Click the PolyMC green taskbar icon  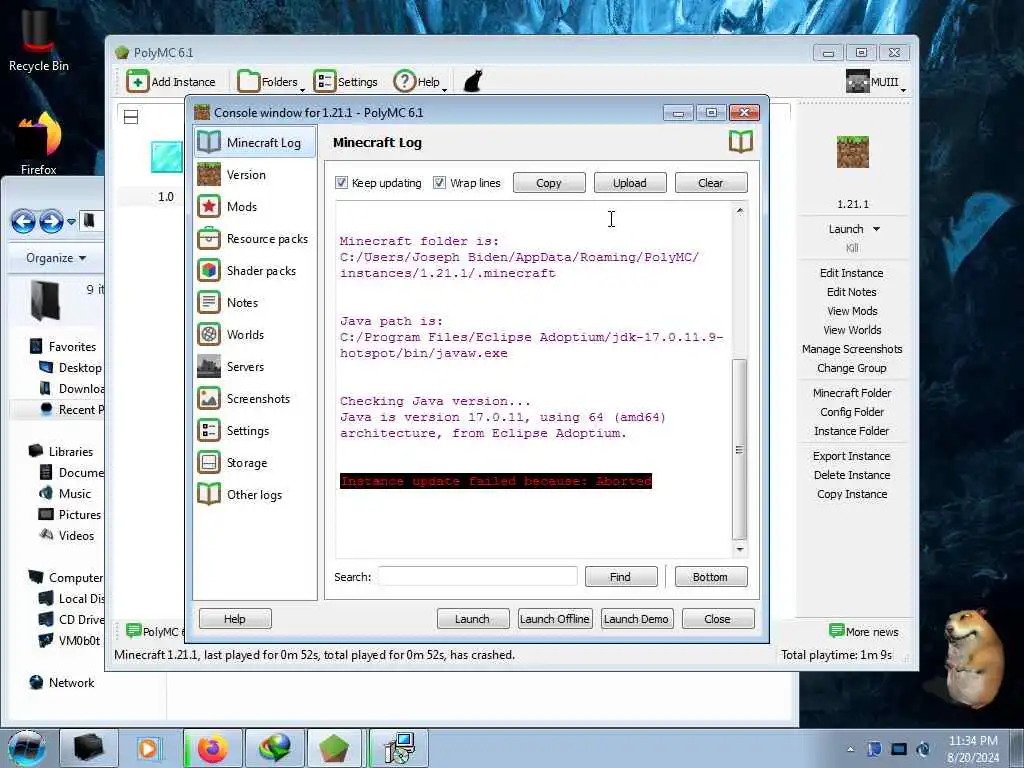(334, 748)
